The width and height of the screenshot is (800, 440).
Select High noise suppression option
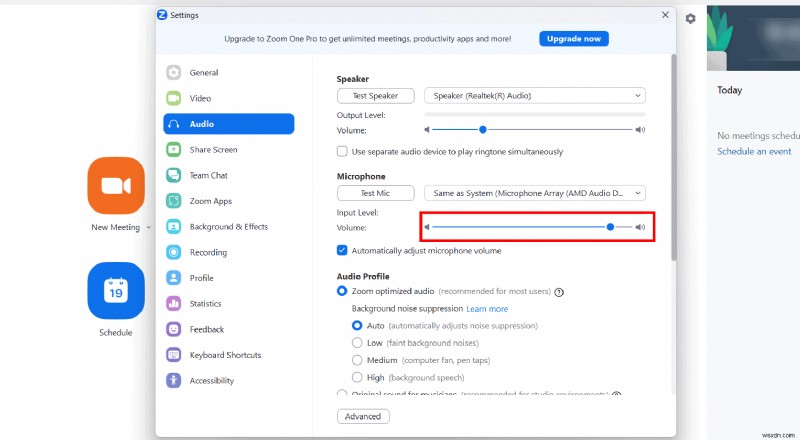click(x=357, y=378)
